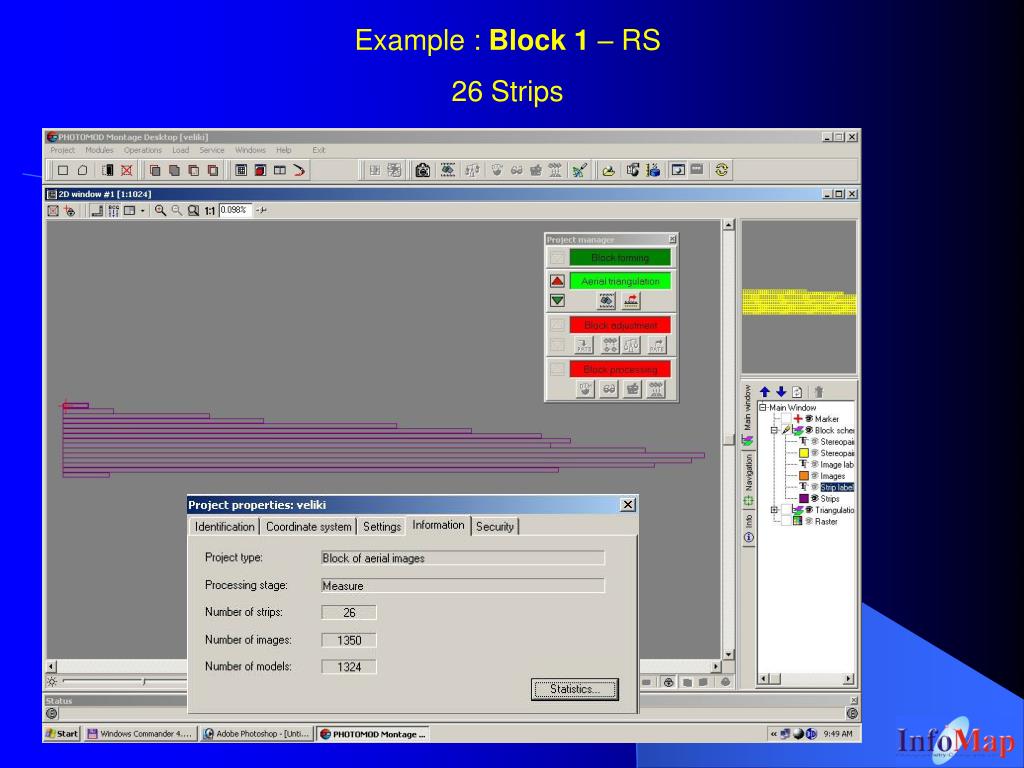Toggle visibility eye of Image labels layer
This screenshot has width=1024, height=768.
tap(814, 464)
